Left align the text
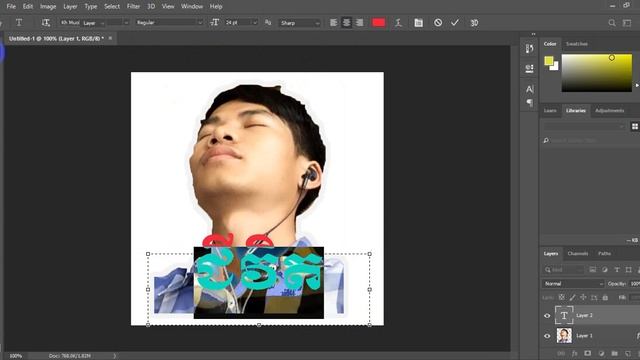Image resolution: width=640 pixels, height=360 pixels. 333,23
